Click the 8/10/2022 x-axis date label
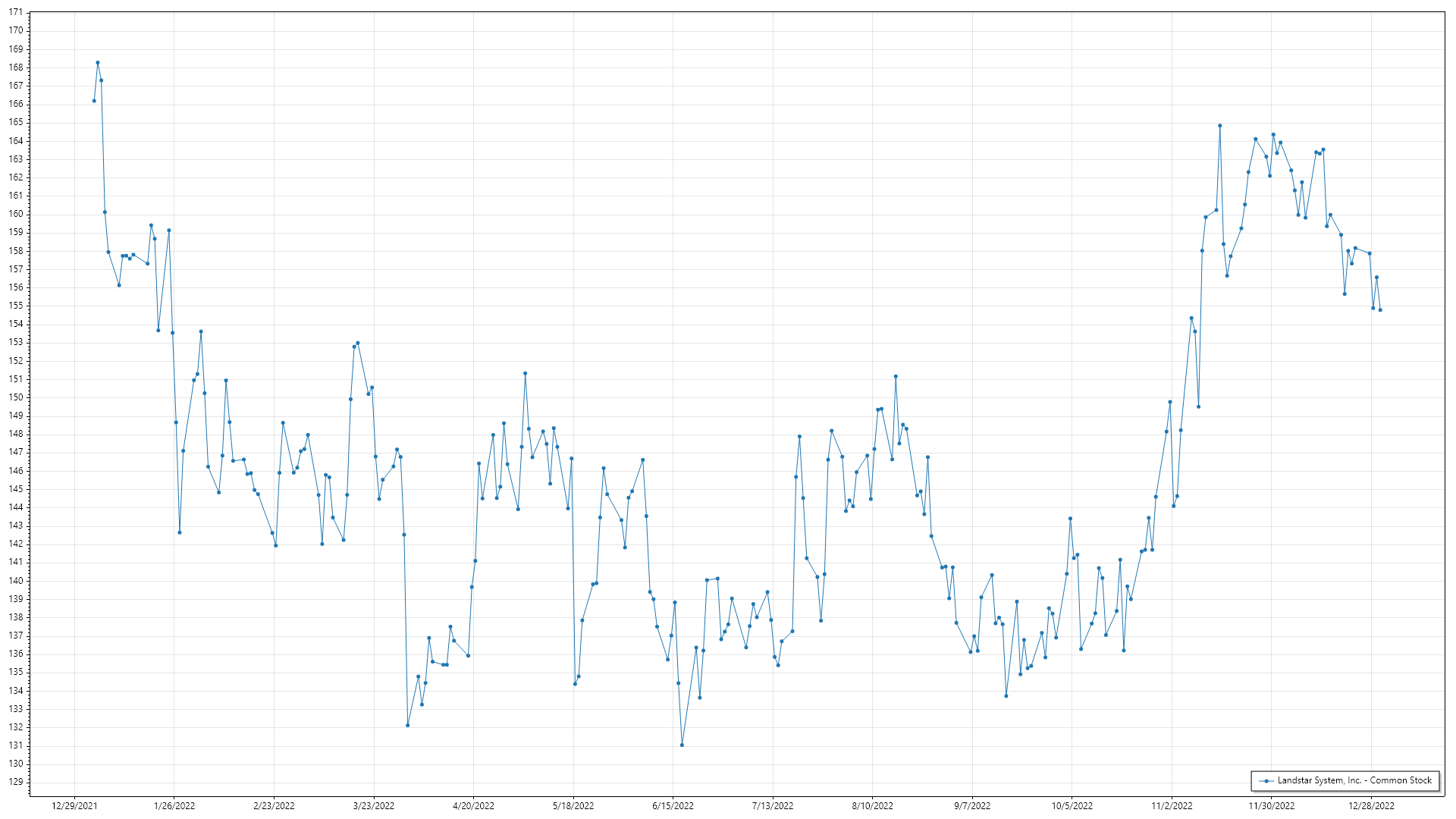 tap(872, 806)
